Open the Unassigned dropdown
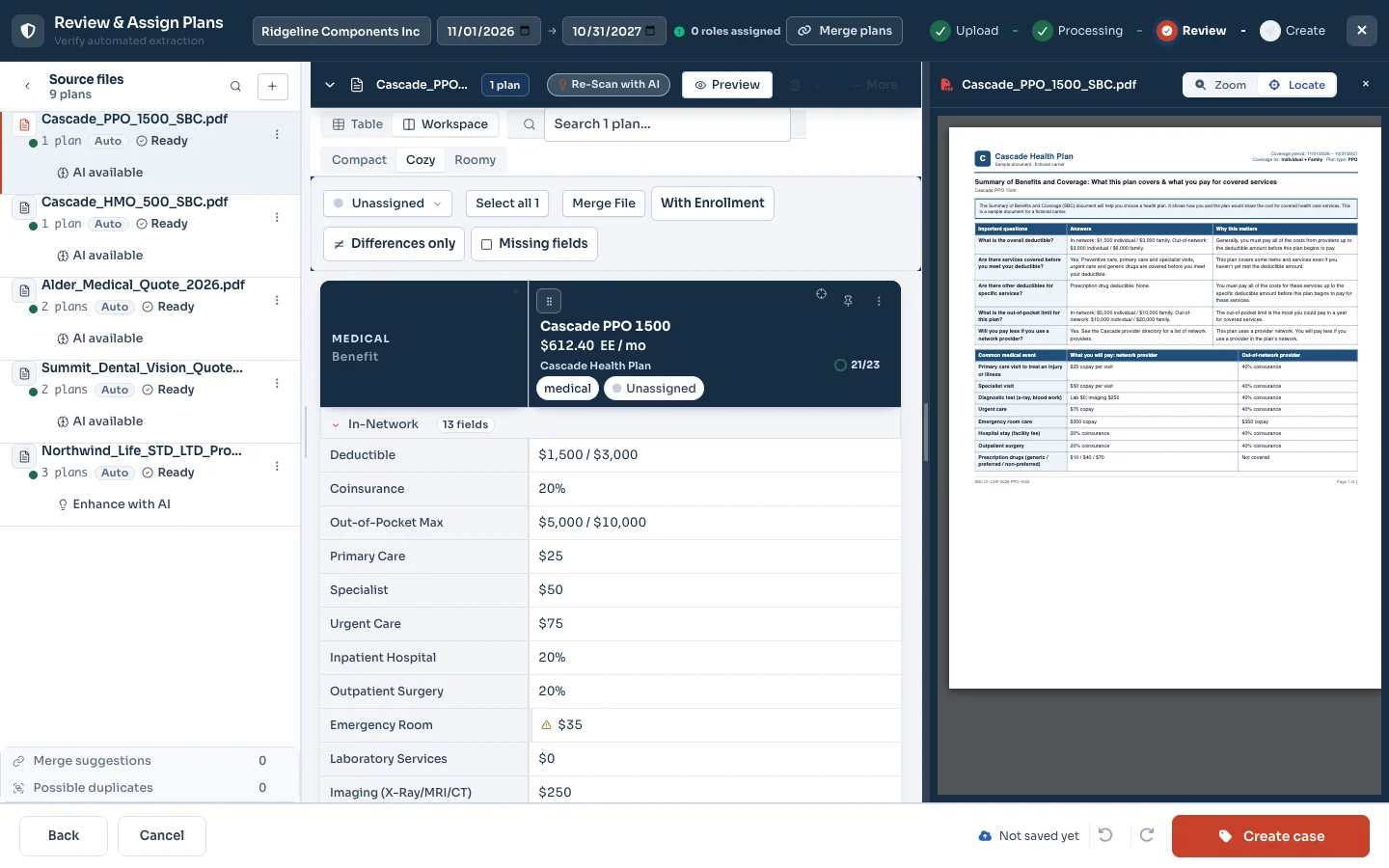 [388, 203]
